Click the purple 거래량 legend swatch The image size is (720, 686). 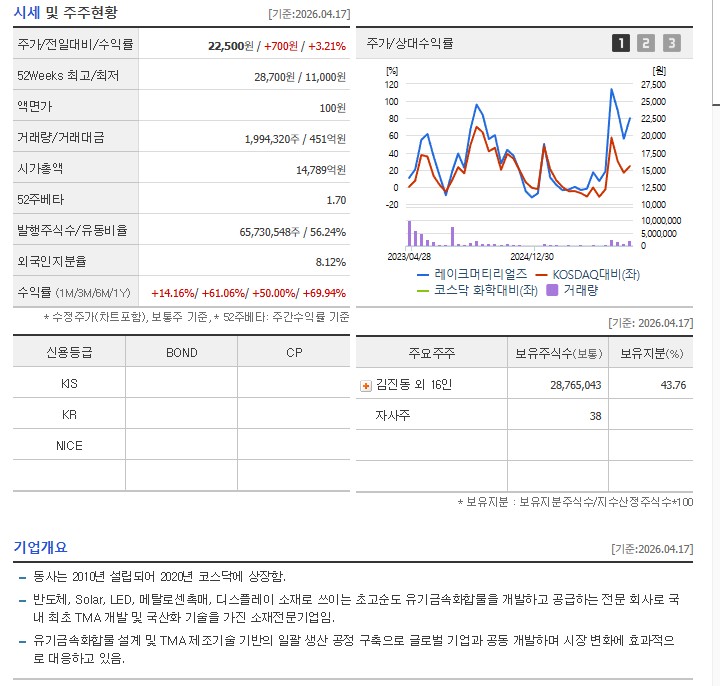point(552,290)
